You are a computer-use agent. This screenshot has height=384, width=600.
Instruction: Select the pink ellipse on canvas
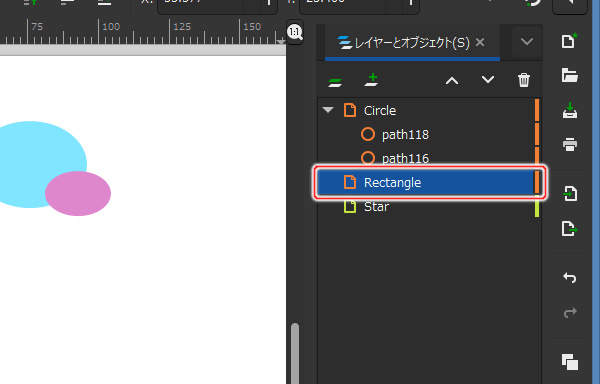pyautogui.click(x=78, y=194)
